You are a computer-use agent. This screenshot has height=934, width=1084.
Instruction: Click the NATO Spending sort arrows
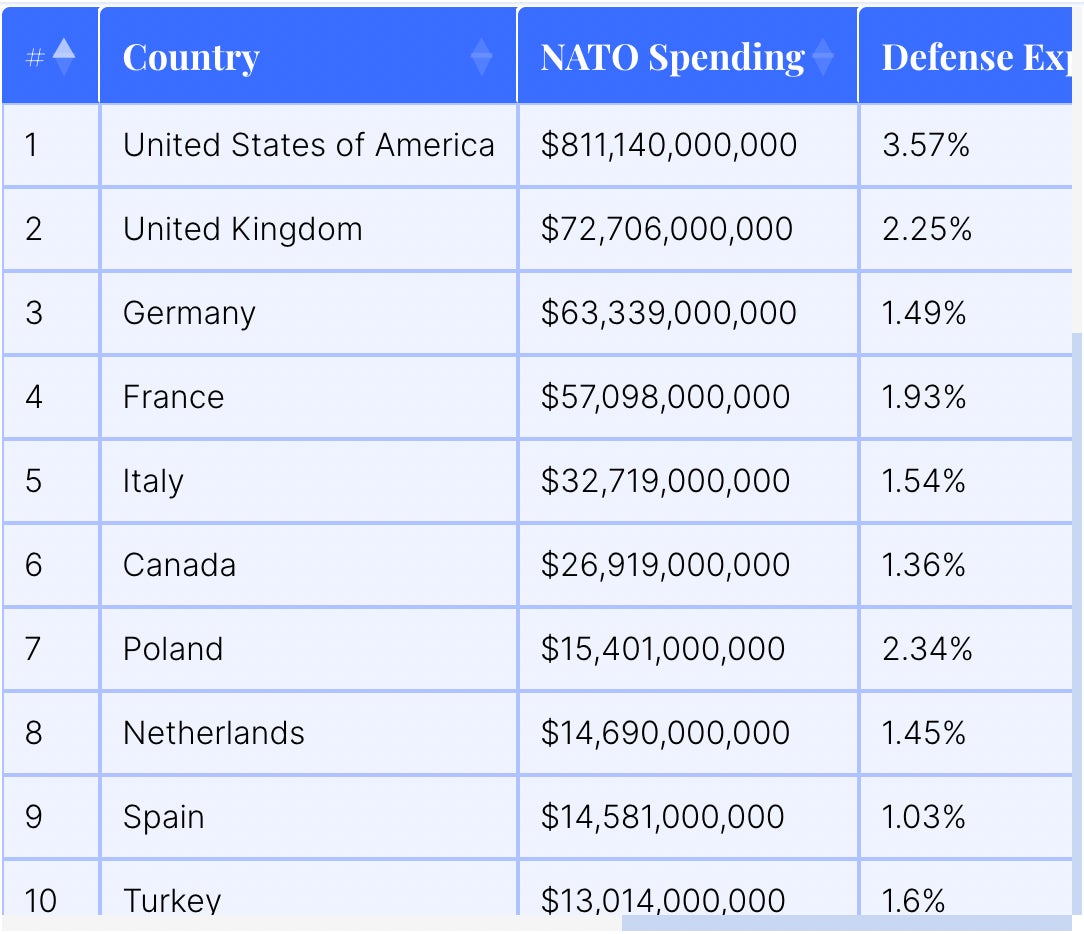pyautogui.click(x=823, y=57)
